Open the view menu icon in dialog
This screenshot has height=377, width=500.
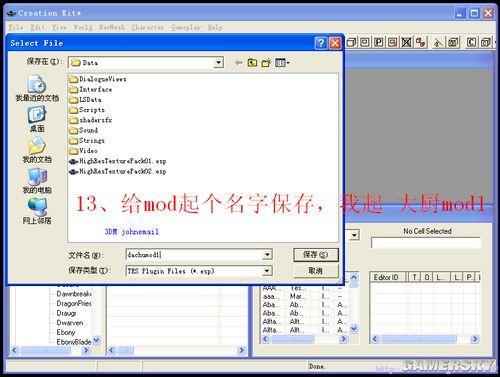pyautogui.click(x=282, y=63)
